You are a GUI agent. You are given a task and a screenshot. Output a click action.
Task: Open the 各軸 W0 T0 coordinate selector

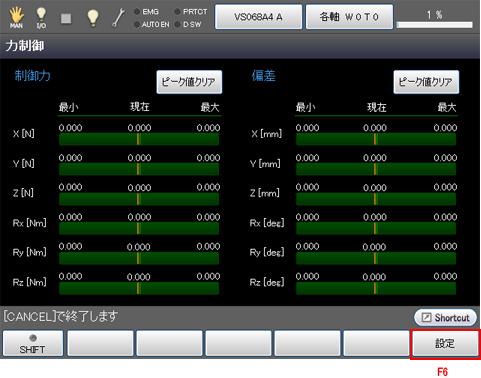[x=349, y=17]
